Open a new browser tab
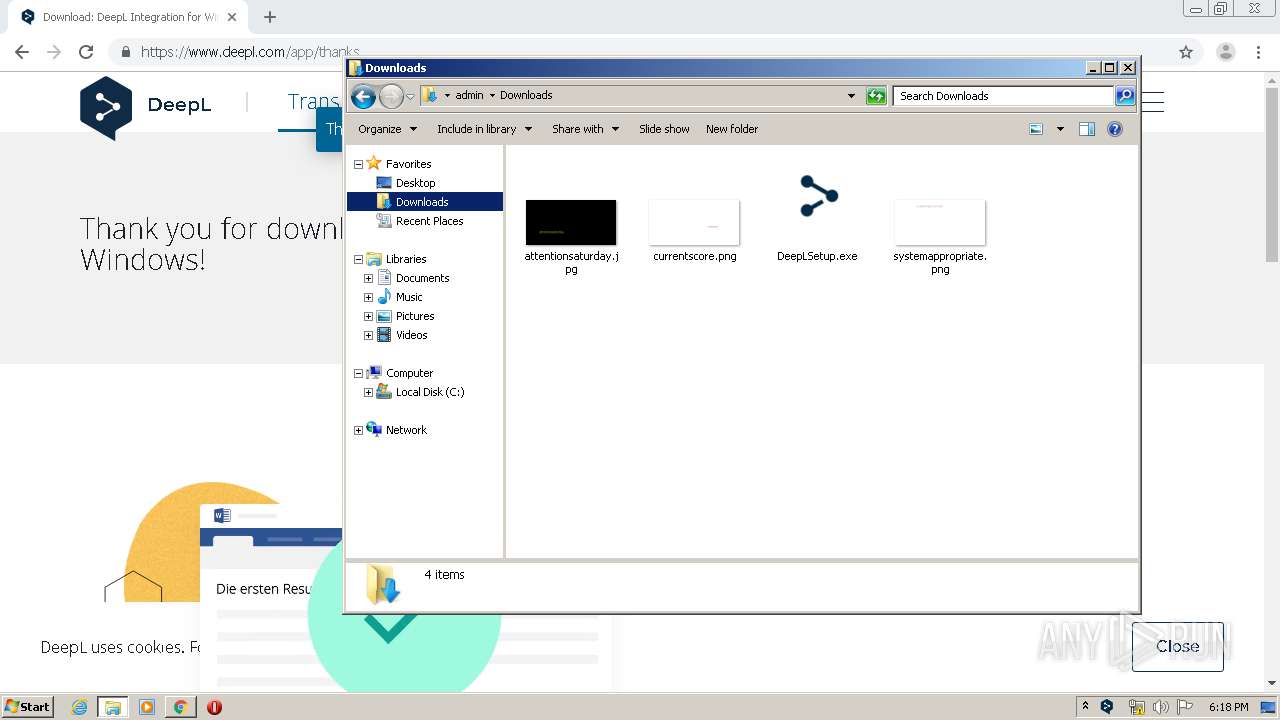 tap(270, 17)
